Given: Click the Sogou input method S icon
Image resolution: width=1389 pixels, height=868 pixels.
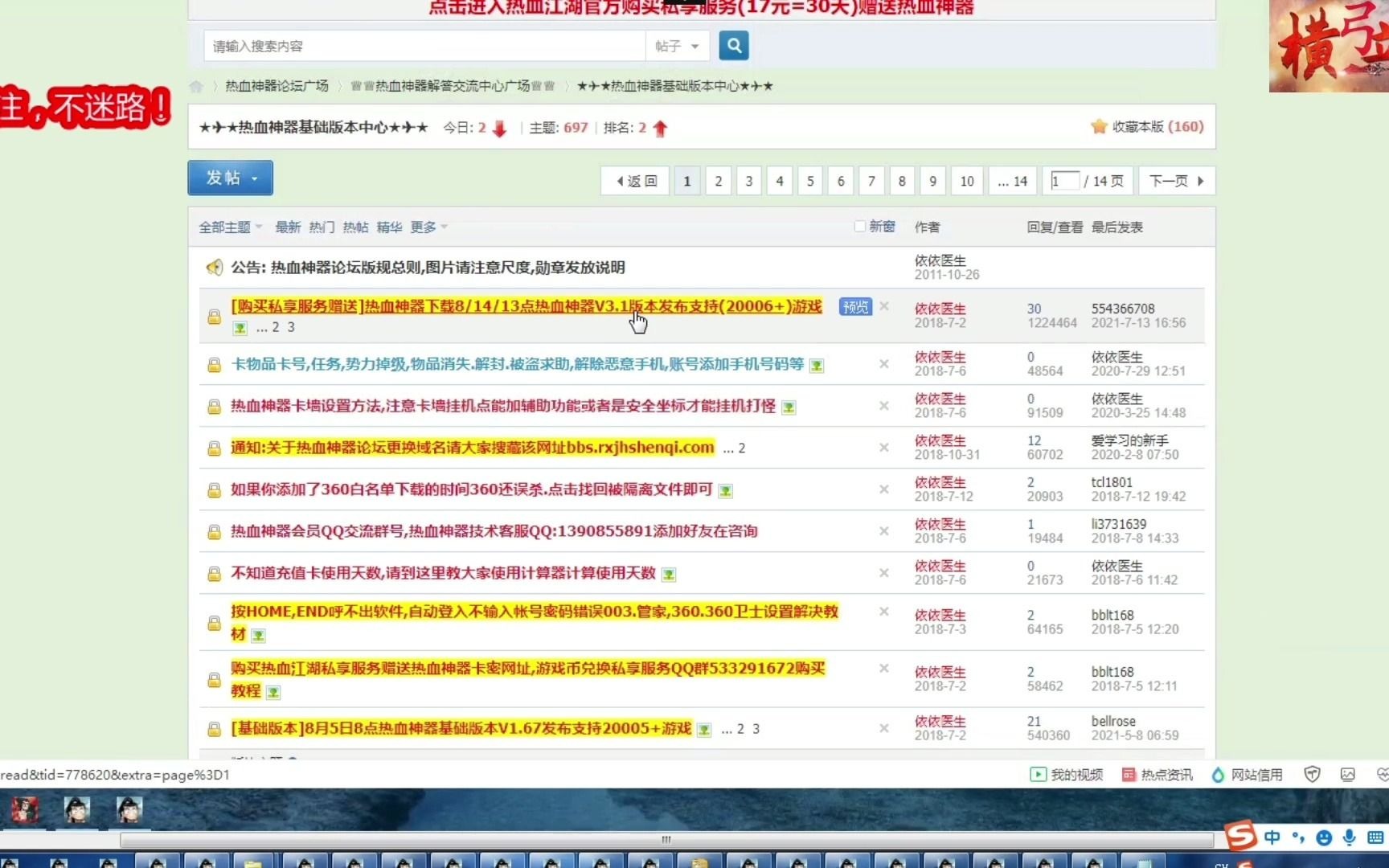Looking at the screenshot, I should point(1240,836).
